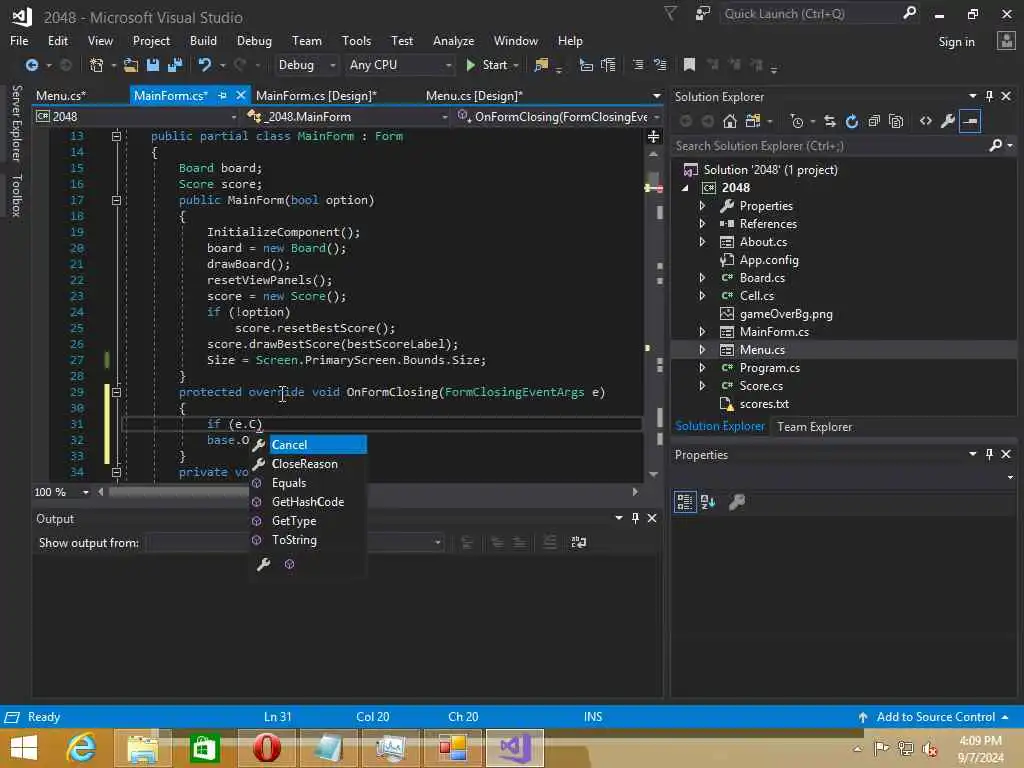The image size is (1024, 768).
Task: Switch to MainForm.cs [Design] tab
Action: pos(316,95)
